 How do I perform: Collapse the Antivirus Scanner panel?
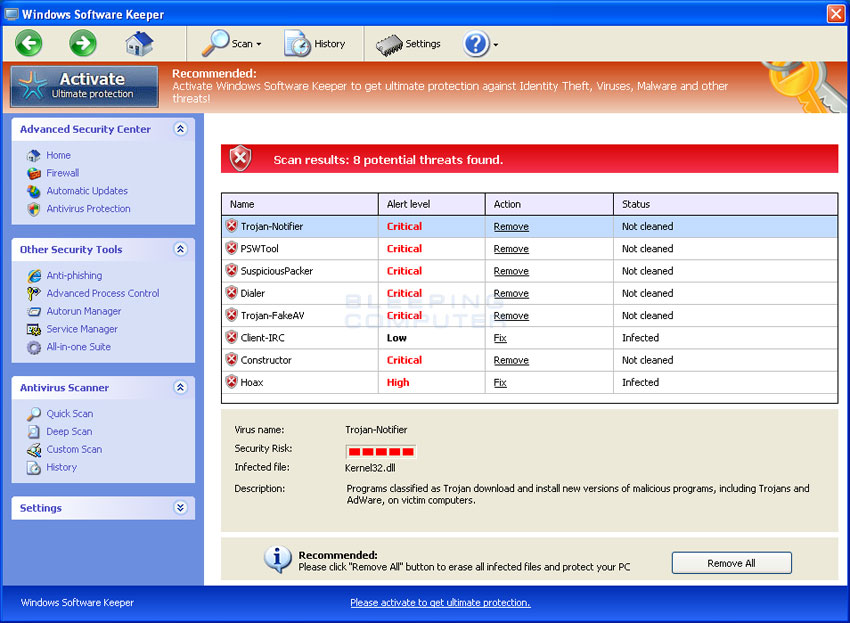point(181,387)
